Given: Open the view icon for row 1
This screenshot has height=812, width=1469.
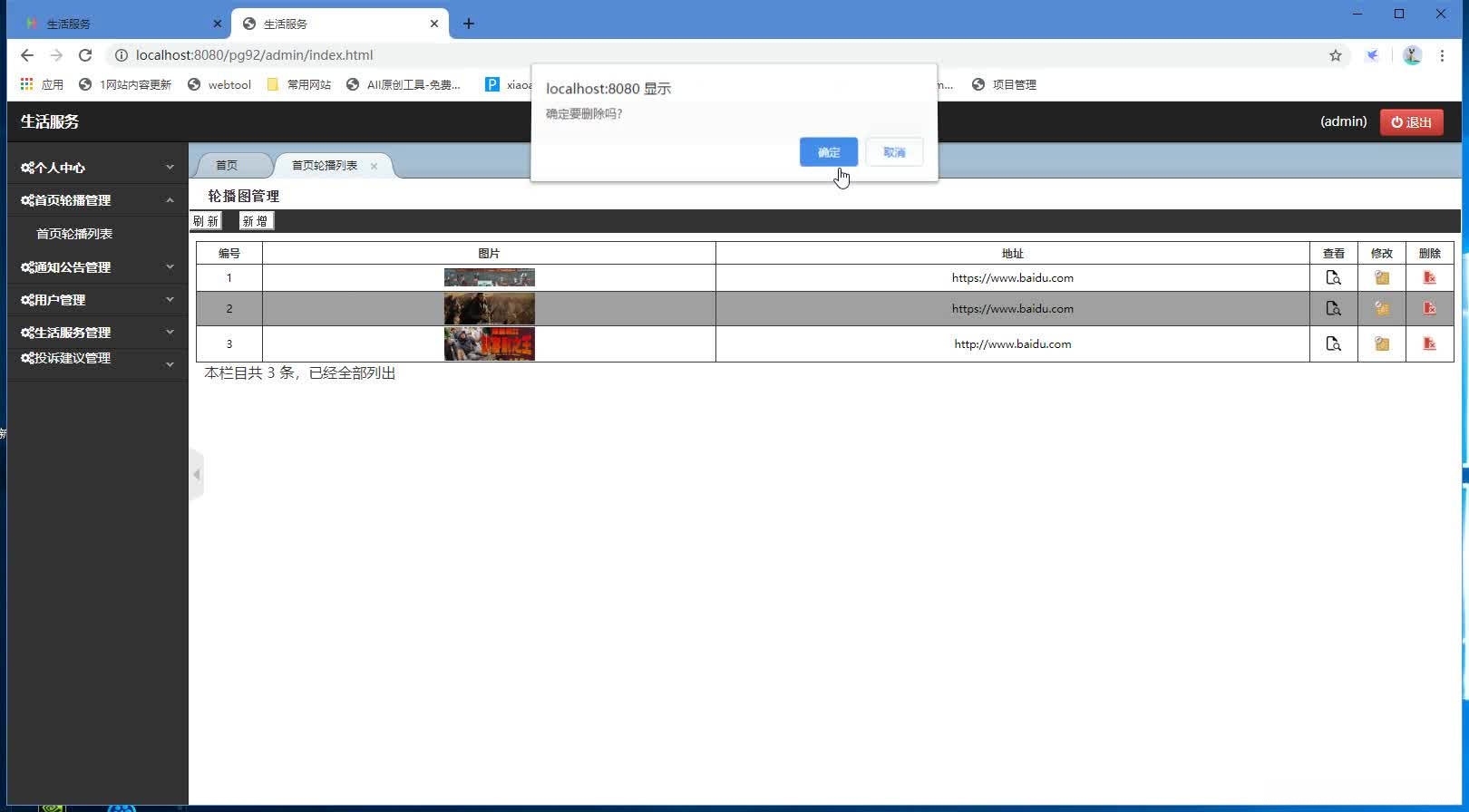Looking at the screenshot, I should point(1333,278).
